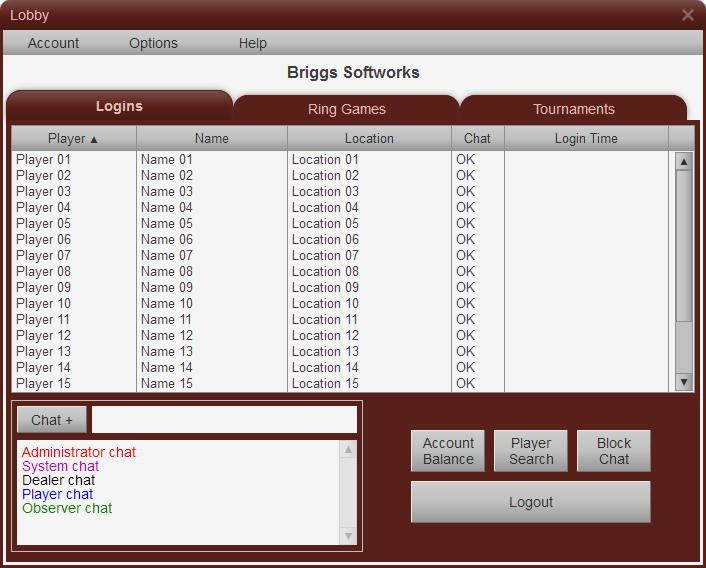The image size is (706, 568).
Task: Click the Chat column header
Action: coord(478,139)
